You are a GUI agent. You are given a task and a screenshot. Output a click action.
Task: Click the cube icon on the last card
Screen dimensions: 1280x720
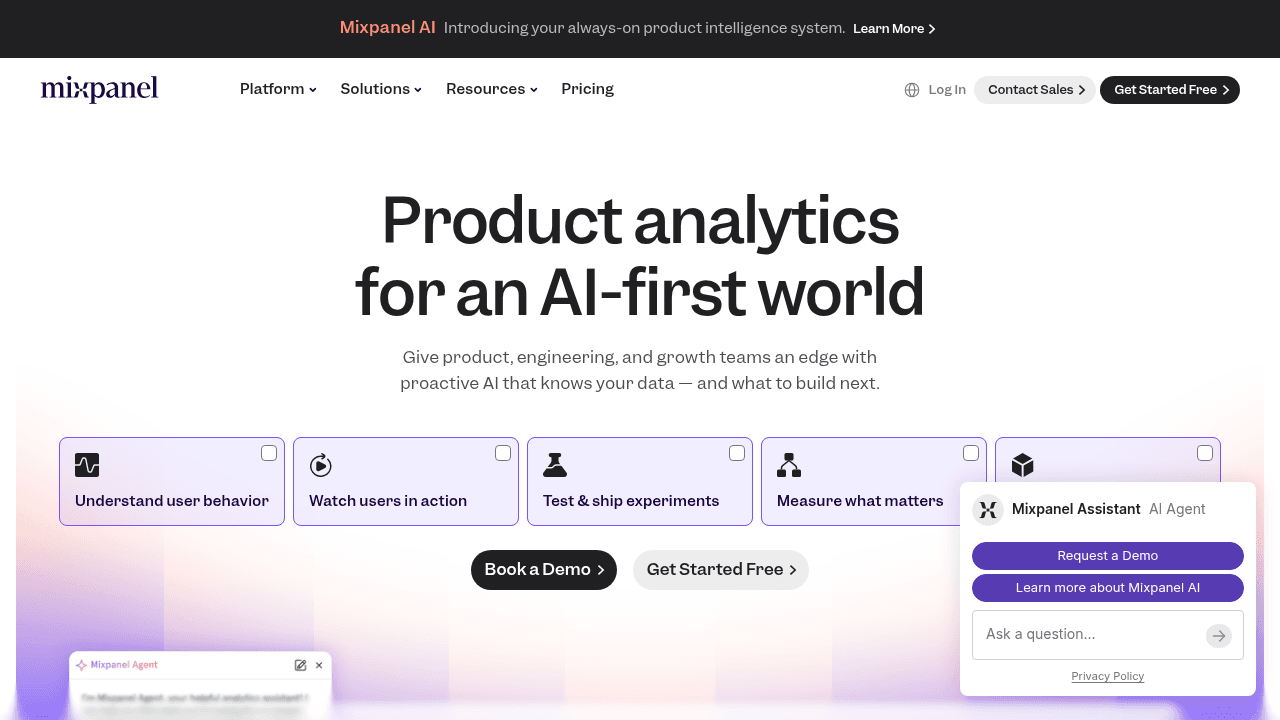point(1022,465)
